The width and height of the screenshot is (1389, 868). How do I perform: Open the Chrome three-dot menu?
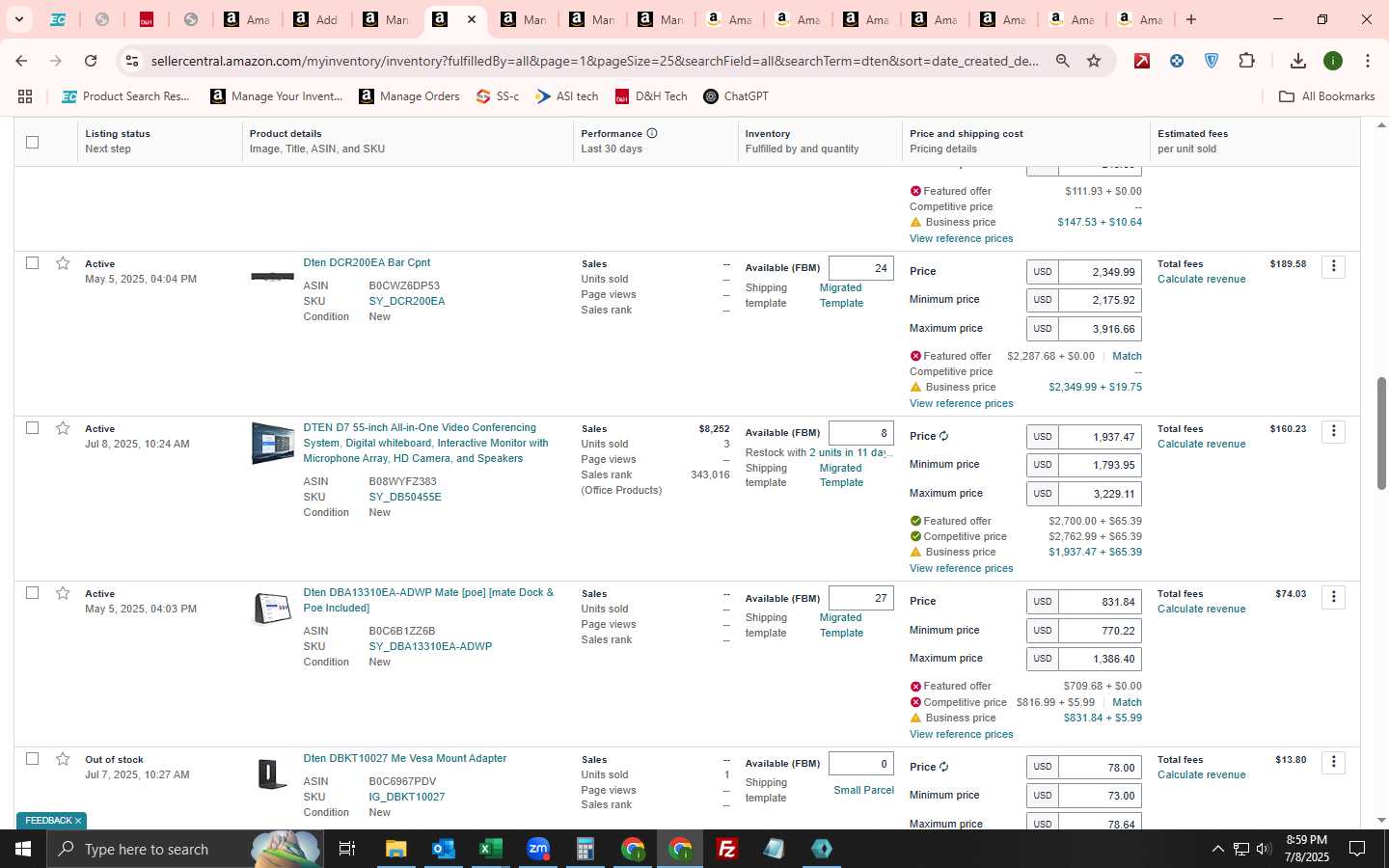1368,61
